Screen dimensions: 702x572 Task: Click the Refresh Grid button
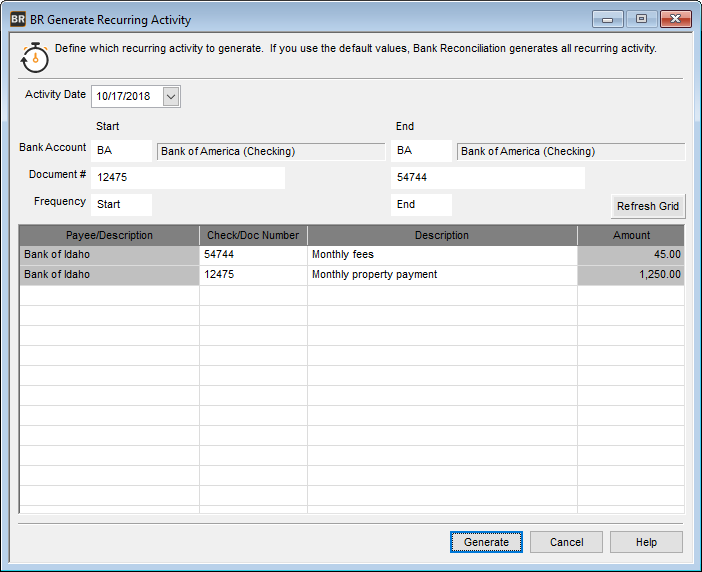648,206
